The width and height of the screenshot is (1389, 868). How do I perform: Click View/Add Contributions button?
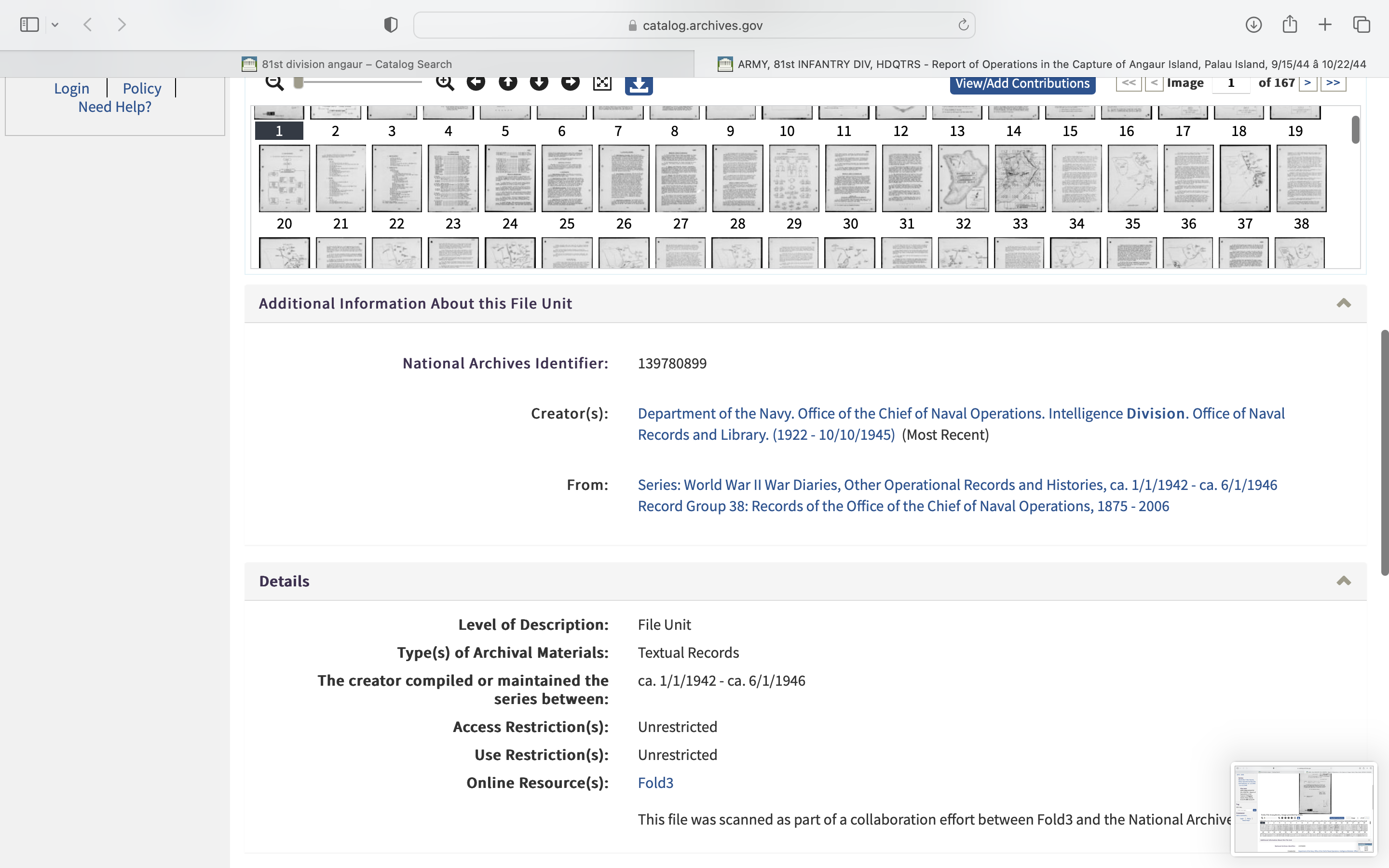click(1022, 84)
